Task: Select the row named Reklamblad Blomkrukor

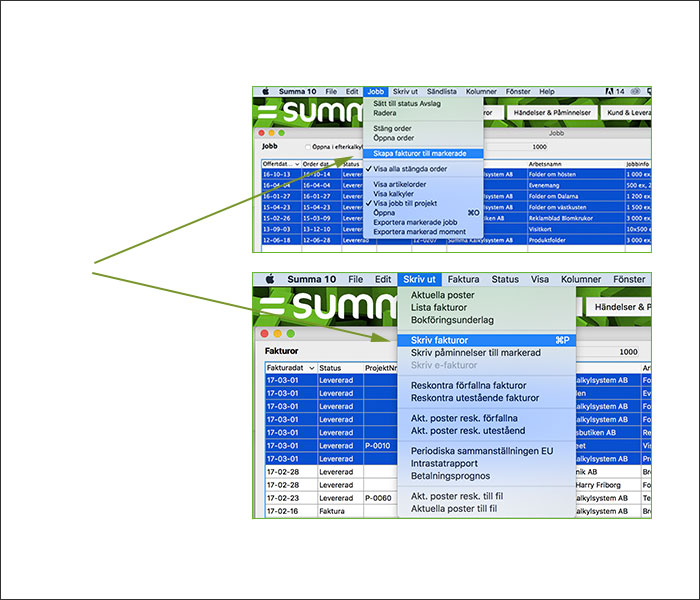Action: pyautogui.click(x=456, y=218)
